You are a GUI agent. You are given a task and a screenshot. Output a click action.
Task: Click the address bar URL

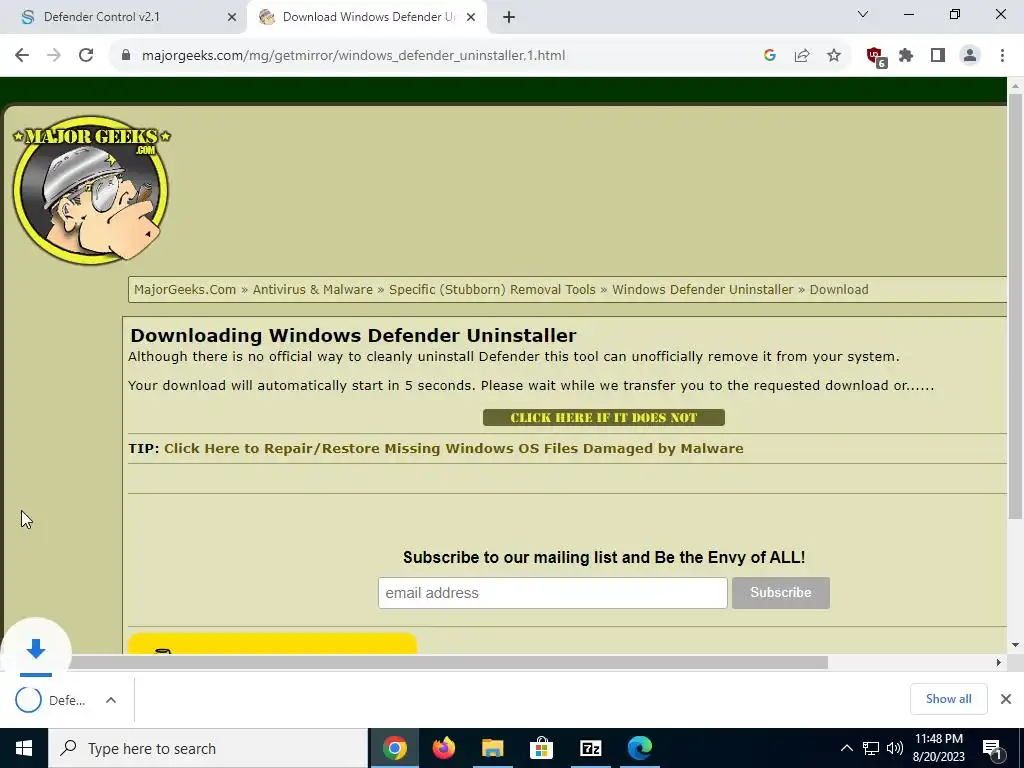pyautogui.click(x=353, y=56)
